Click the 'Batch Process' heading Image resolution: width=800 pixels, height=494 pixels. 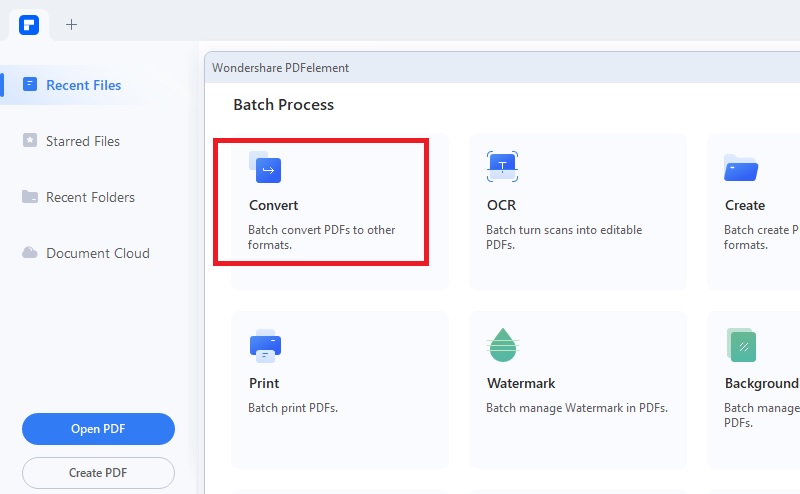284,105
